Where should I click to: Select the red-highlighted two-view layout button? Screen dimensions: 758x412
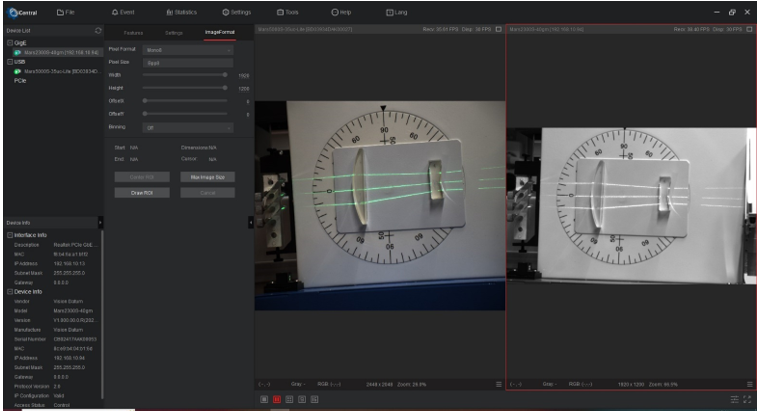click(277, 400)
